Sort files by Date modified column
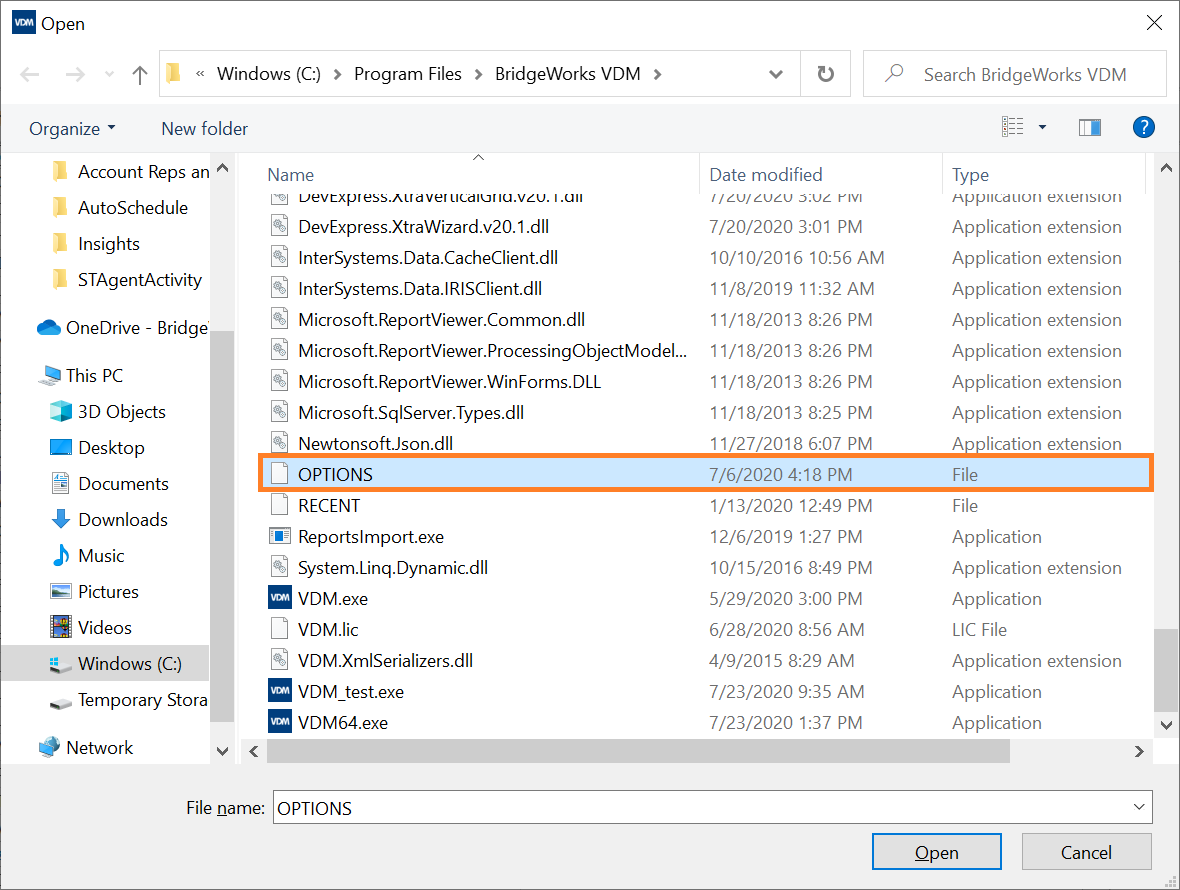The height and width of the screenshot is (890, 1180). point(765,175)
